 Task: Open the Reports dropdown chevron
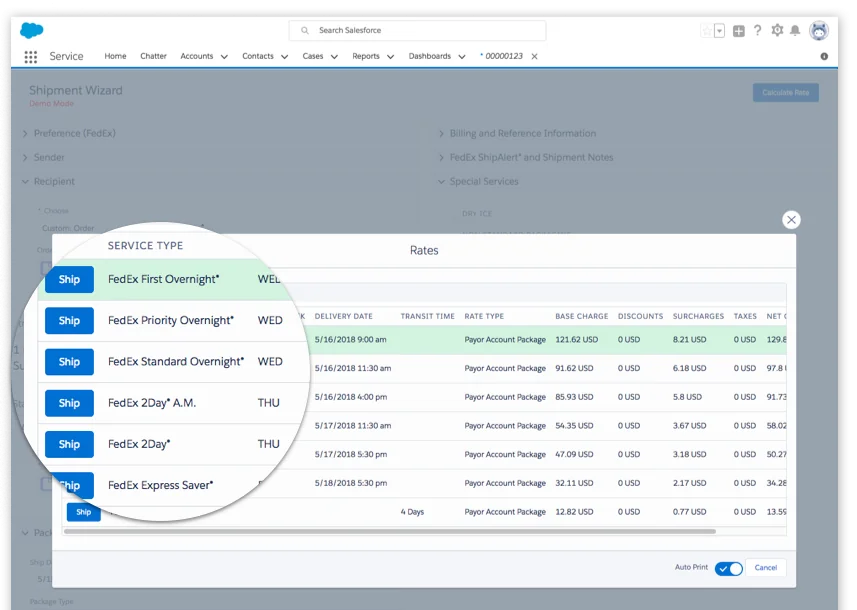[x=390, y=56]
